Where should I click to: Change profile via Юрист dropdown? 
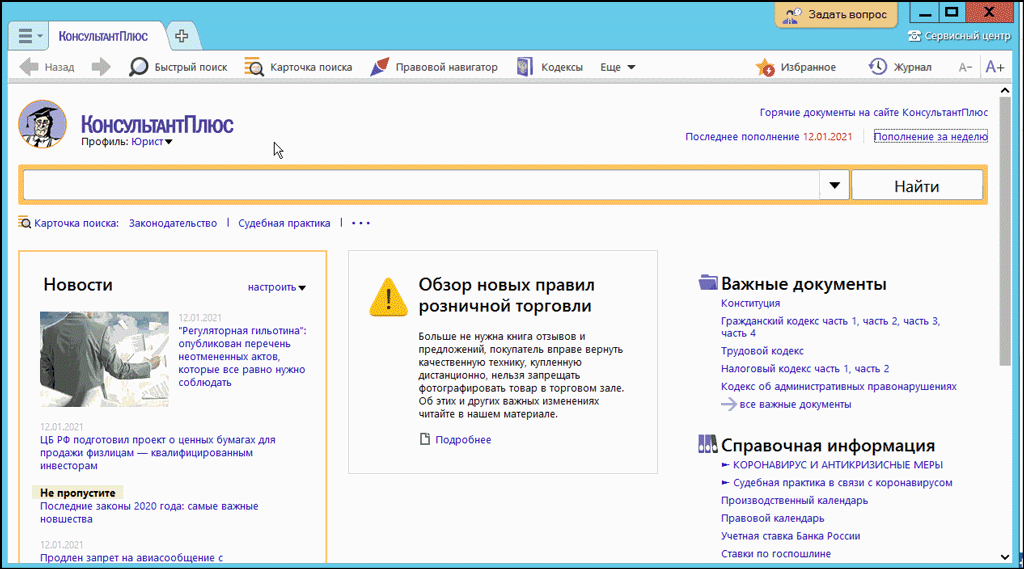click(152, 142)
